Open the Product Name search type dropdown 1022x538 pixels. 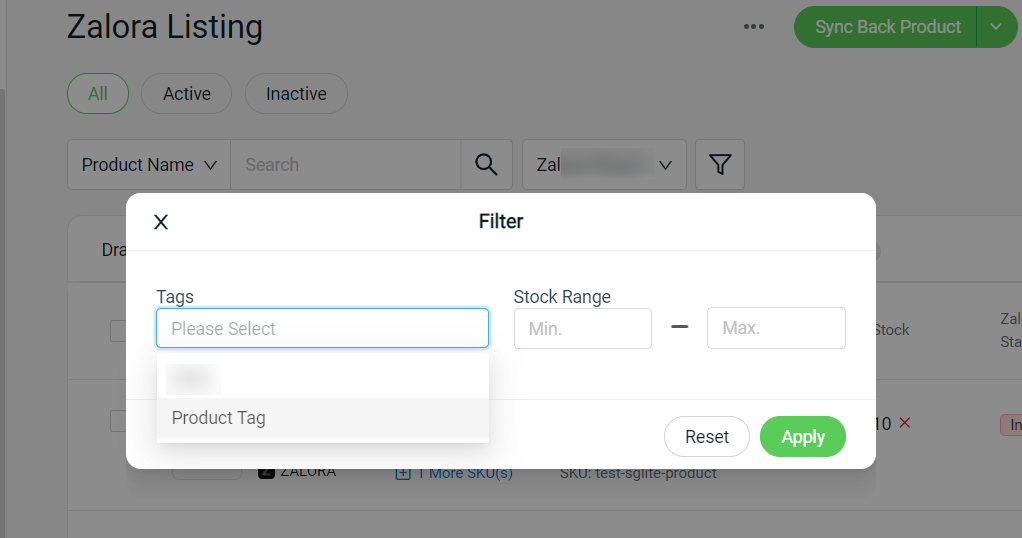click(149, 165)
